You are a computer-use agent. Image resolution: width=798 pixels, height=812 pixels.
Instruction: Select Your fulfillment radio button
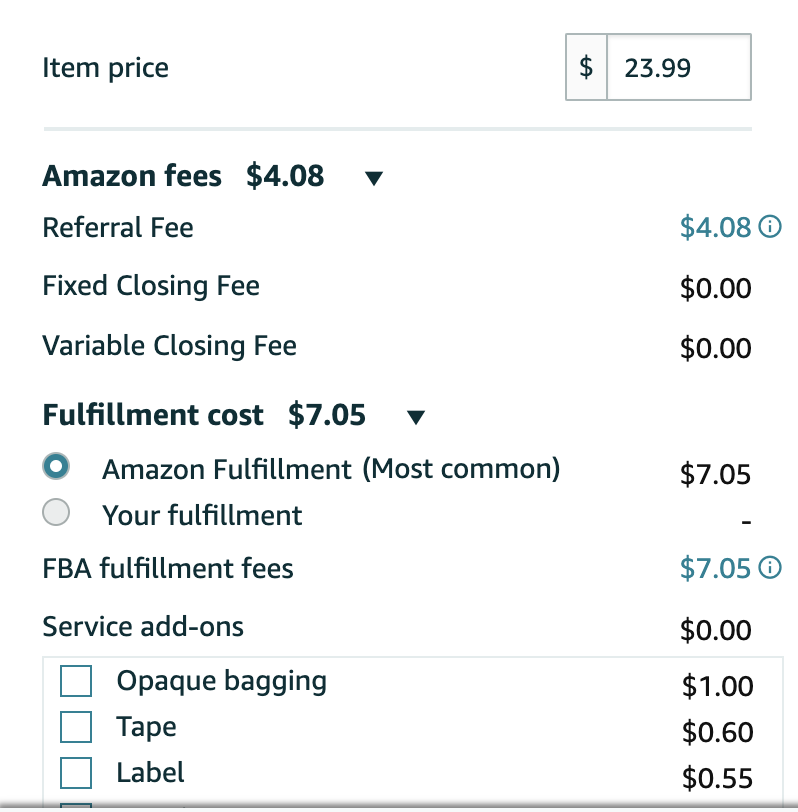[56, 512]
